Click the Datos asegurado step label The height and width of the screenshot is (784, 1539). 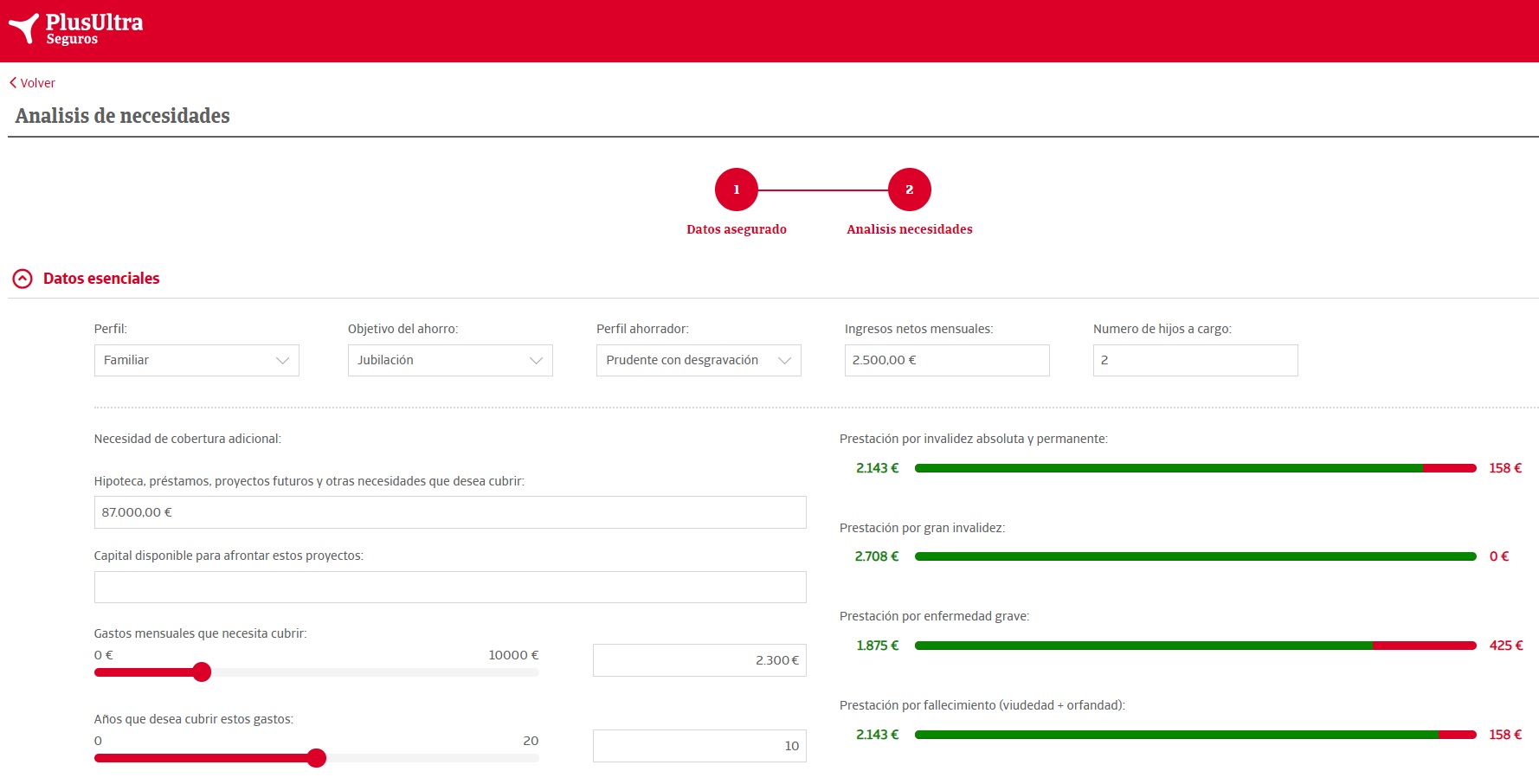pos(736,229)
